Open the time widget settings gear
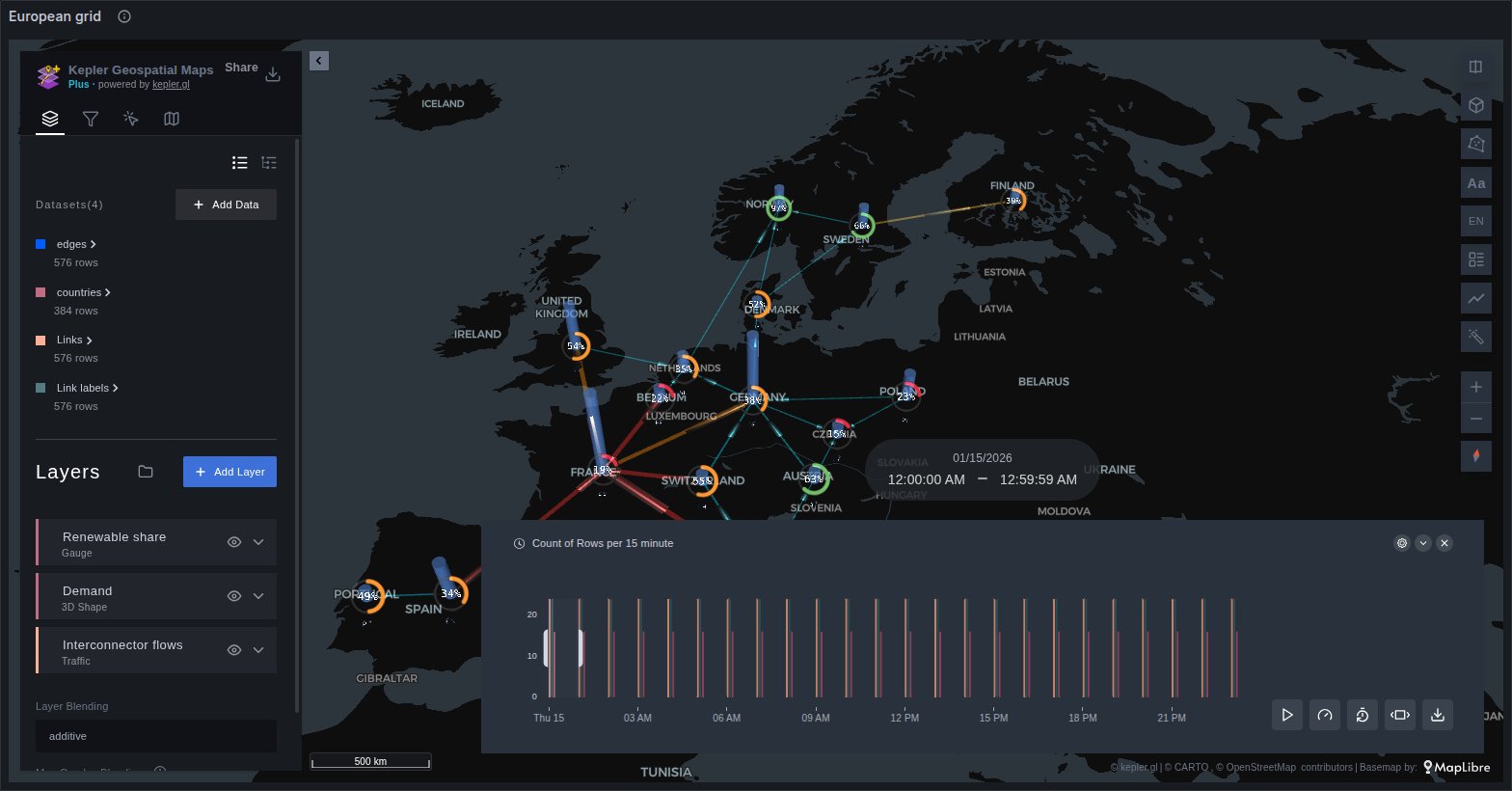 tap(1402, 543)
